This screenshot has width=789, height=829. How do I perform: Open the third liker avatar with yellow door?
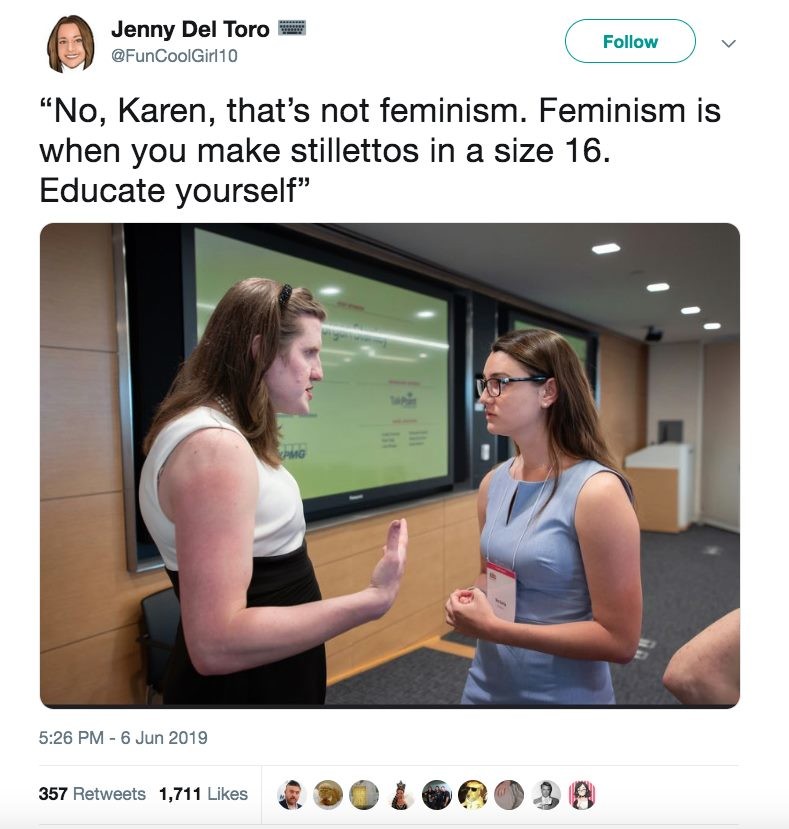click(x=364, y=795)
